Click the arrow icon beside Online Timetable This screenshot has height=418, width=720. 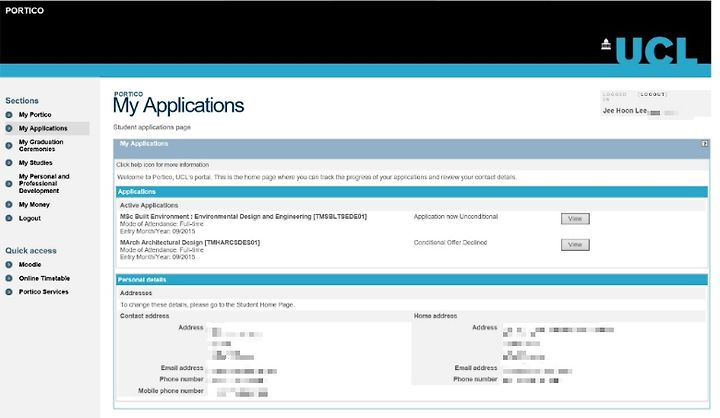tap(9, 279)
